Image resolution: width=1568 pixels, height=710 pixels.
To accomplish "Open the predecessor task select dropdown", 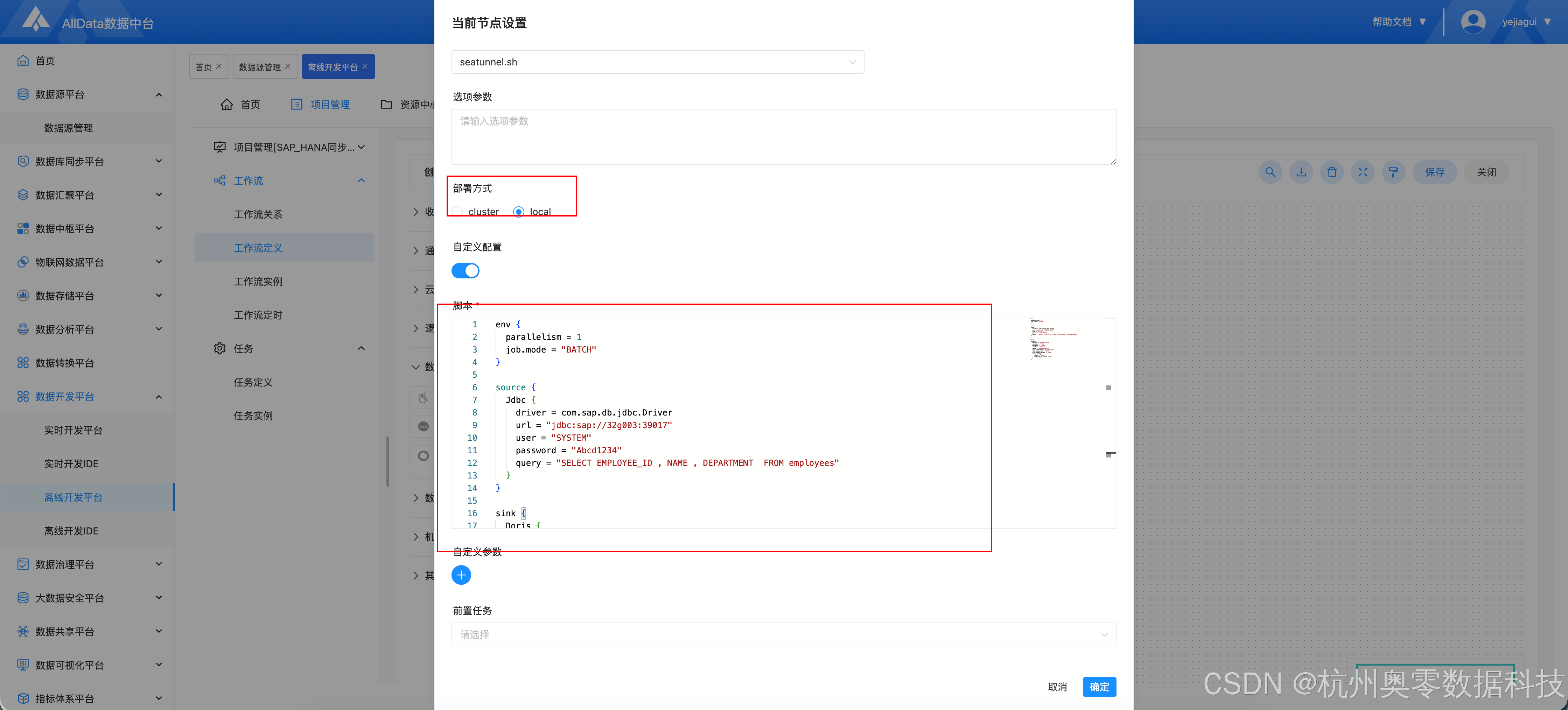I will tap(783, 634).
